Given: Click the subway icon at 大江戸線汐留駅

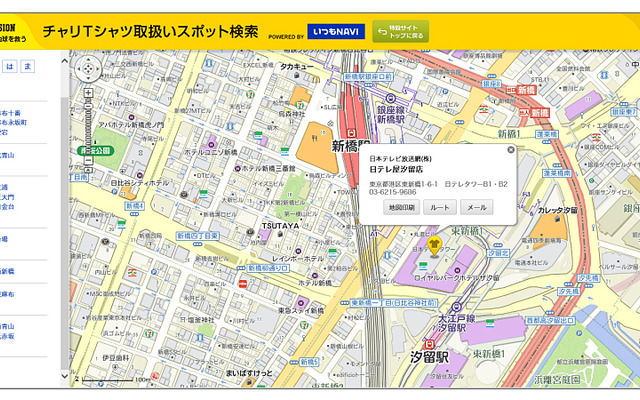Looking at the screenshot, I should tap(456, 307).
